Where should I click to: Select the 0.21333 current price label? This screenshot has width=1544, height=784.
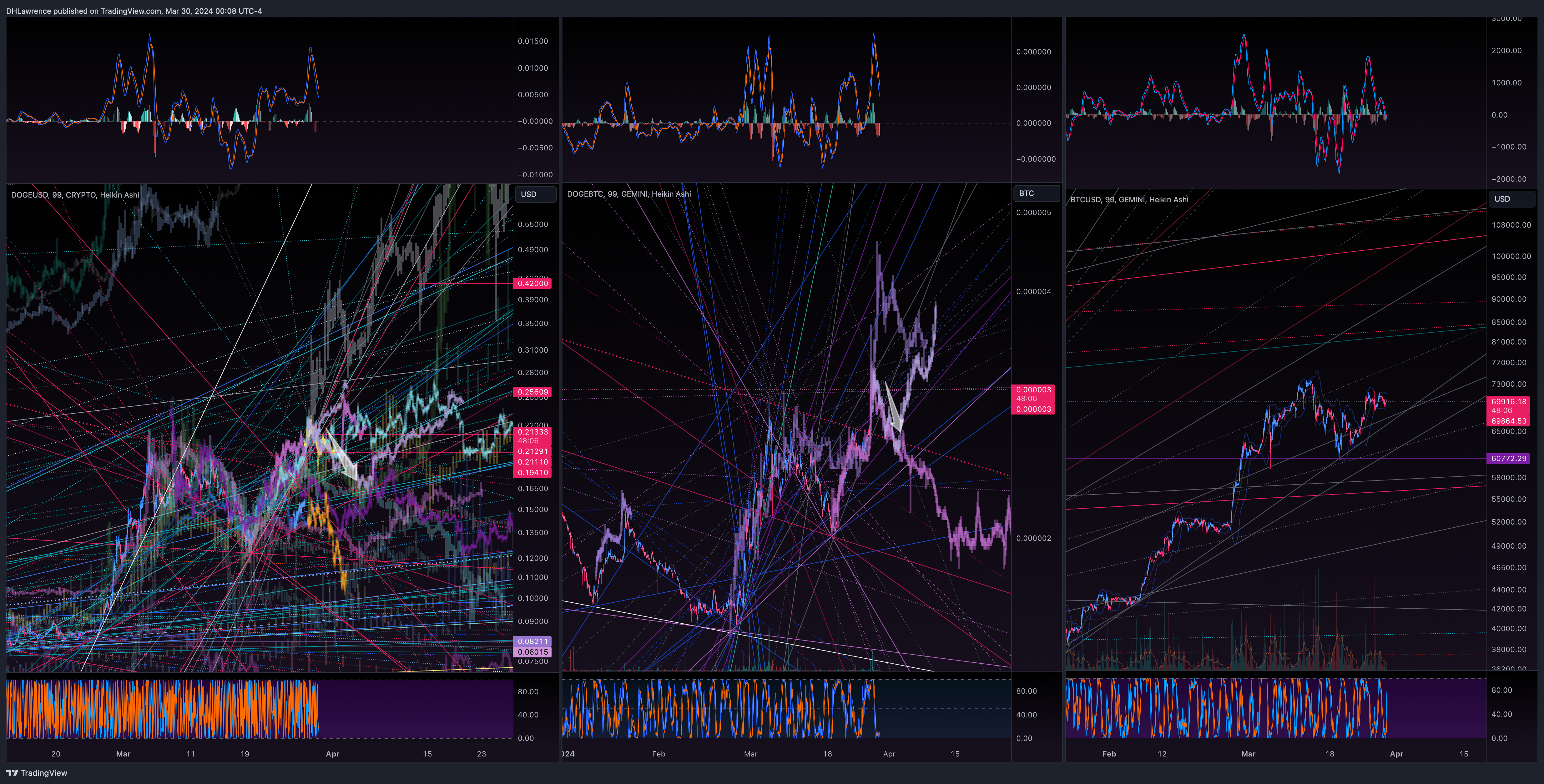pos(532,432)
